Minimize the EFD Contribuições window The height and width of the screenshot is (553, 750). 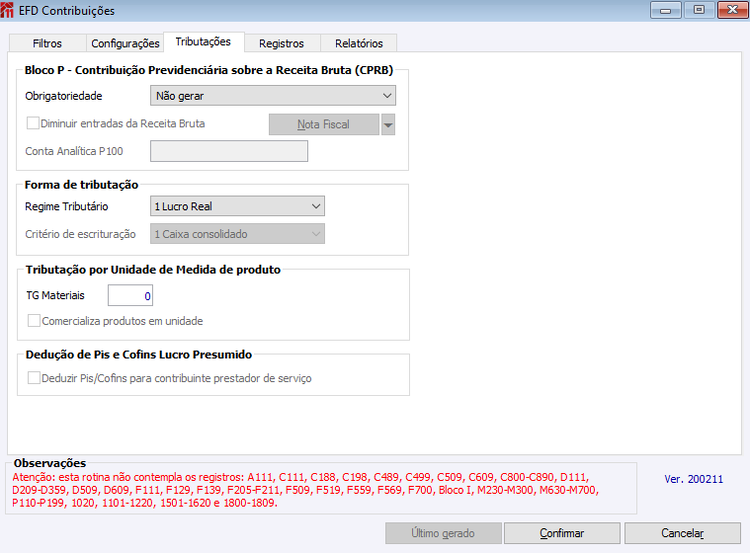click(x=665, y=10)
